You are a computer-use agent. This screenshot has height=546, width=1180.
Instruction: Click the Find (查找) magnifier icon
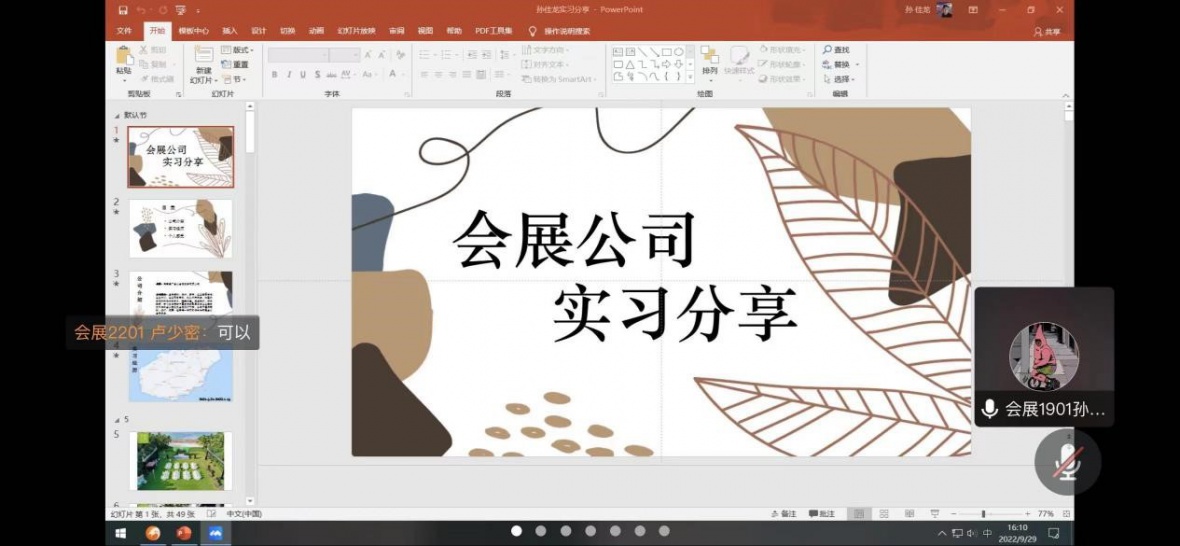[x=828, y=50]
